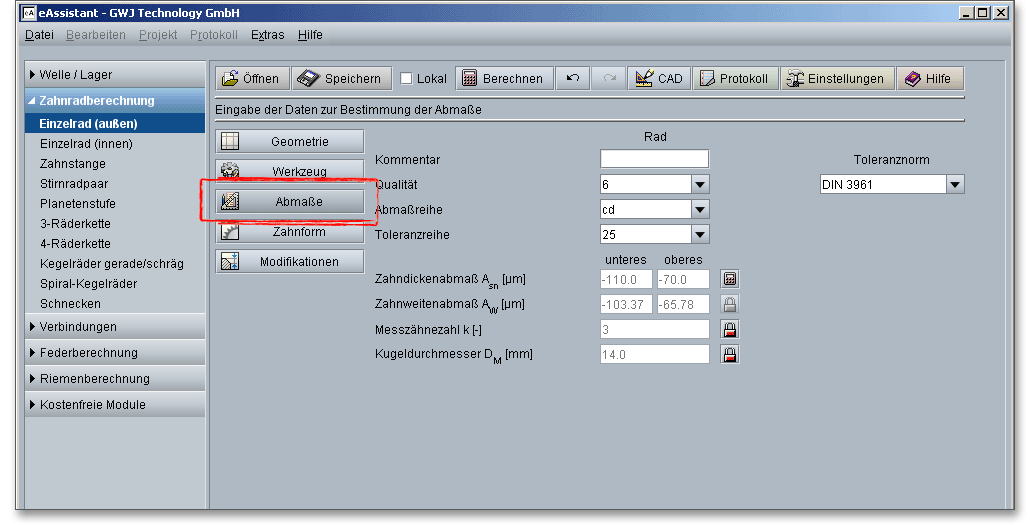Open the Protokoll report button

tap(734, 79)
